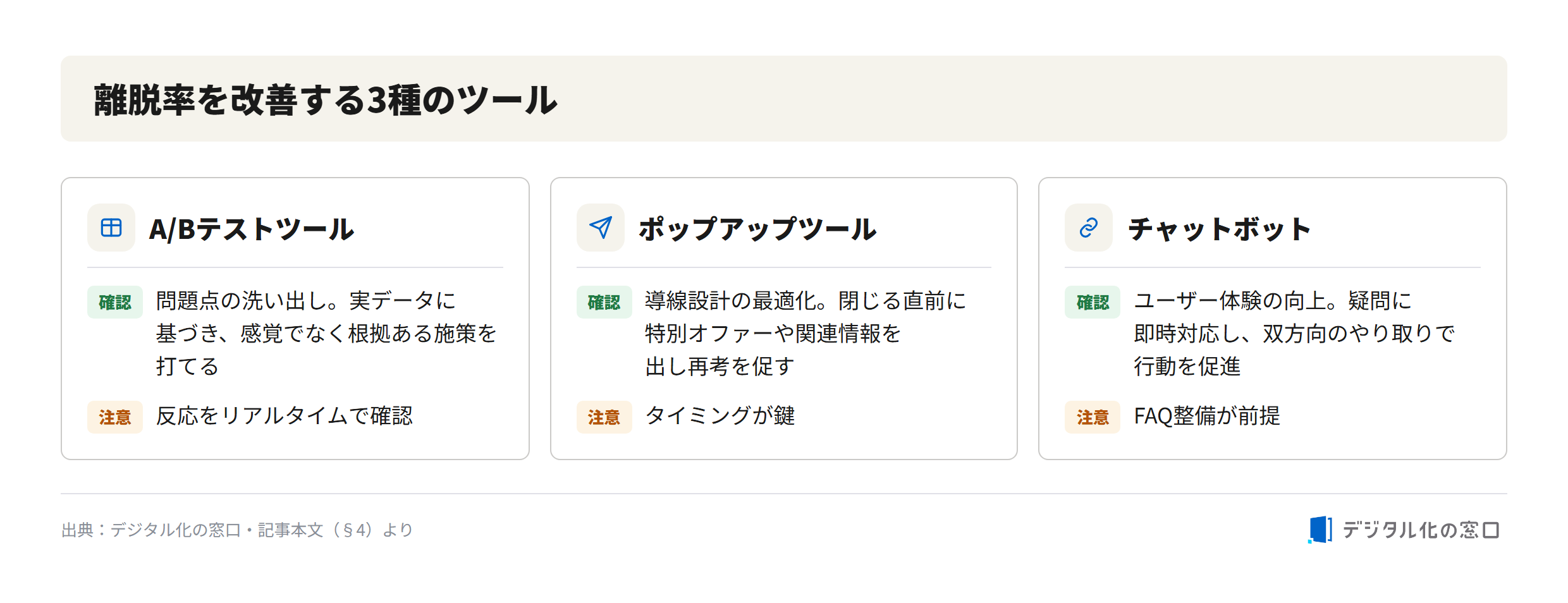Click the paper plane icon beside ポップアップツール
Viewport: 1568px width, 603px height.
(x=601, y=228)
